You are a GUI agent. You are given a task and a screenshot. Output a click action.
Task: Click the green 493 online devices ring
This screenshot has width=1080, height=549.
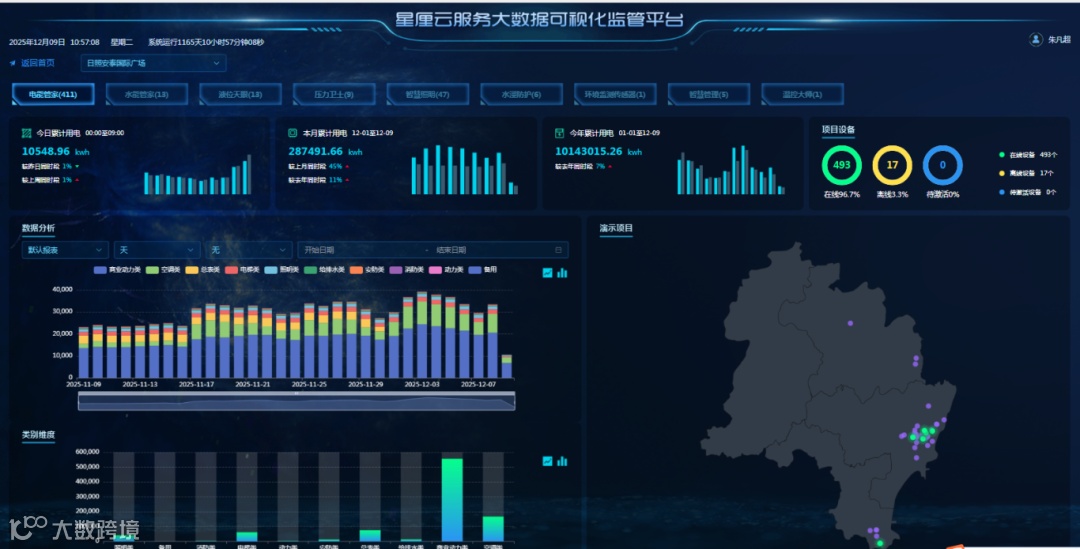pyautogui.click(x=842, y=165)
